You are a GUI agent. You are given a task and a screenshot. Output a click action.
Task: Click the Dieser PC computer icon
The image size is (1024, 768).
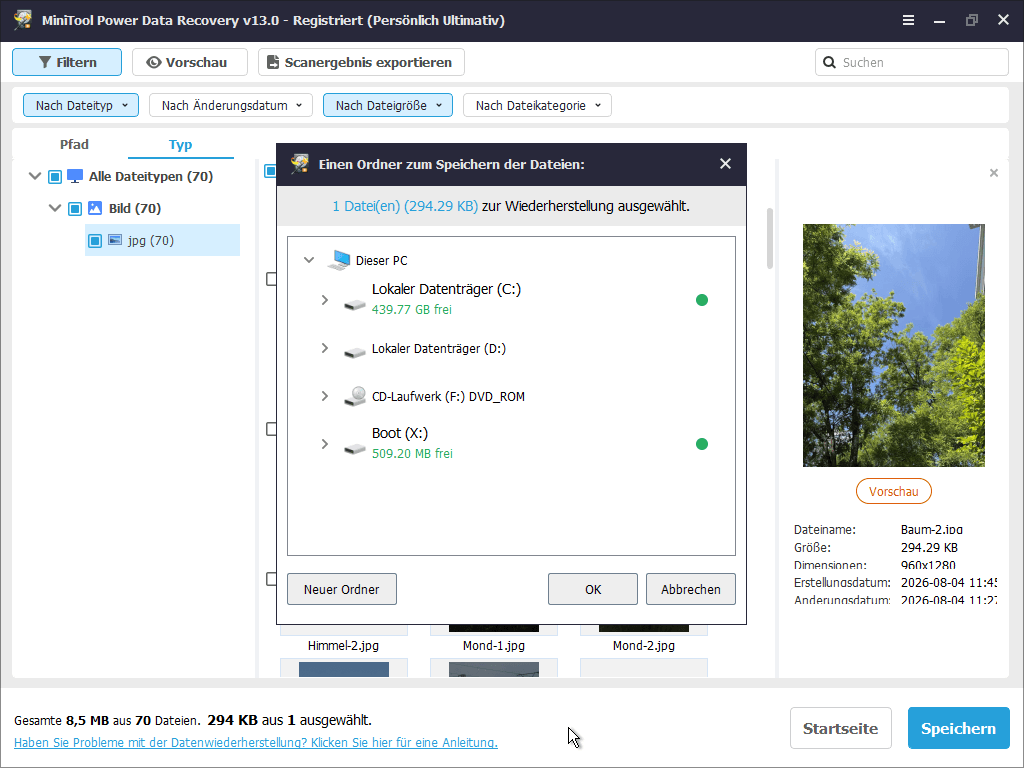tap(339, 260)
